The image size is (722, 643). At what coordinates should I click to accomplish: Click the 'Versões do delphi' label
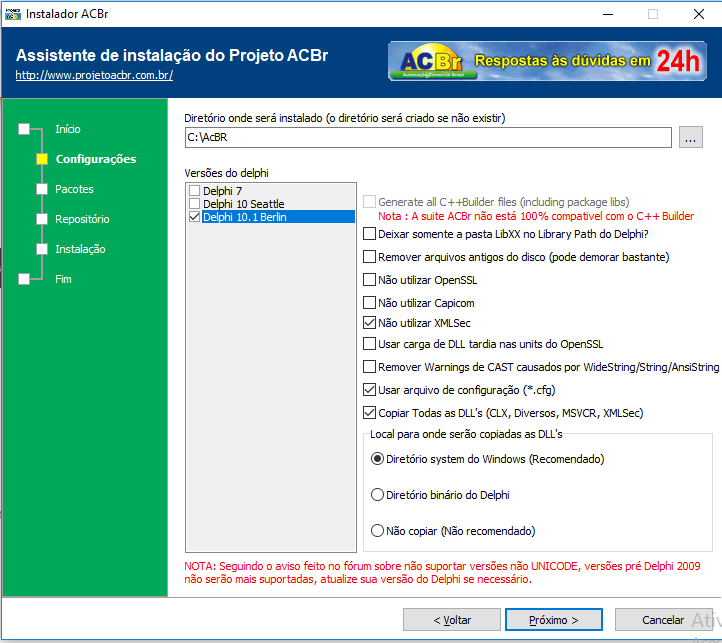(227, 173)
